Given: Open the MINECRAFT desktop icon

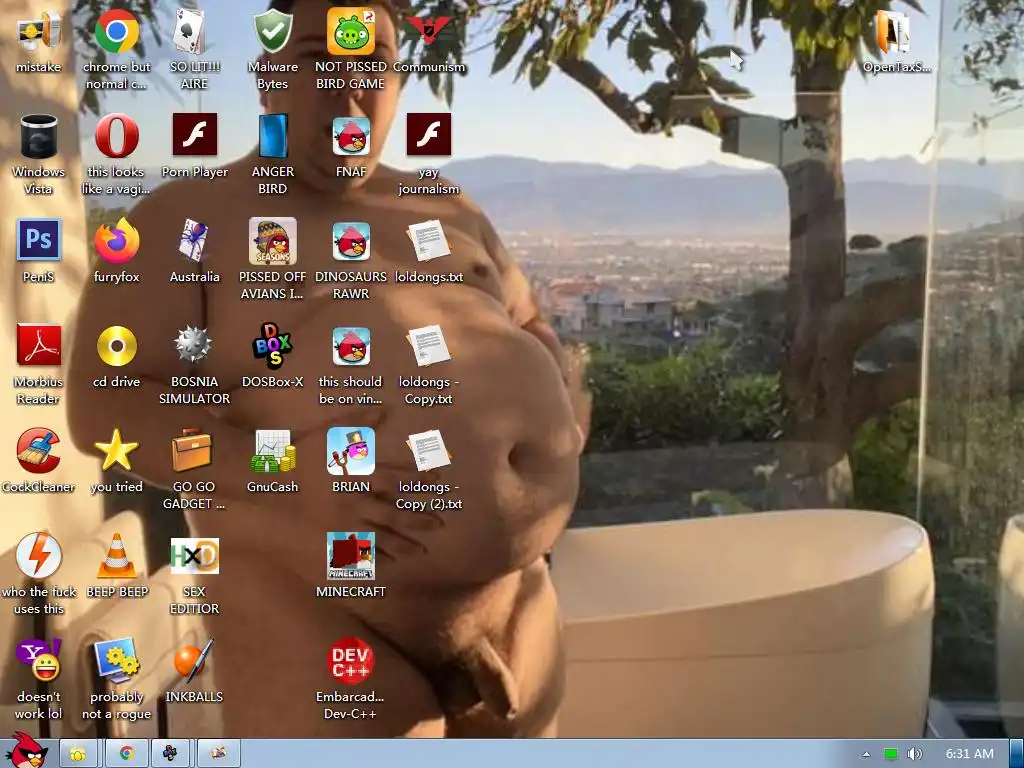Looking at the screenshot, I should (351, 566).
